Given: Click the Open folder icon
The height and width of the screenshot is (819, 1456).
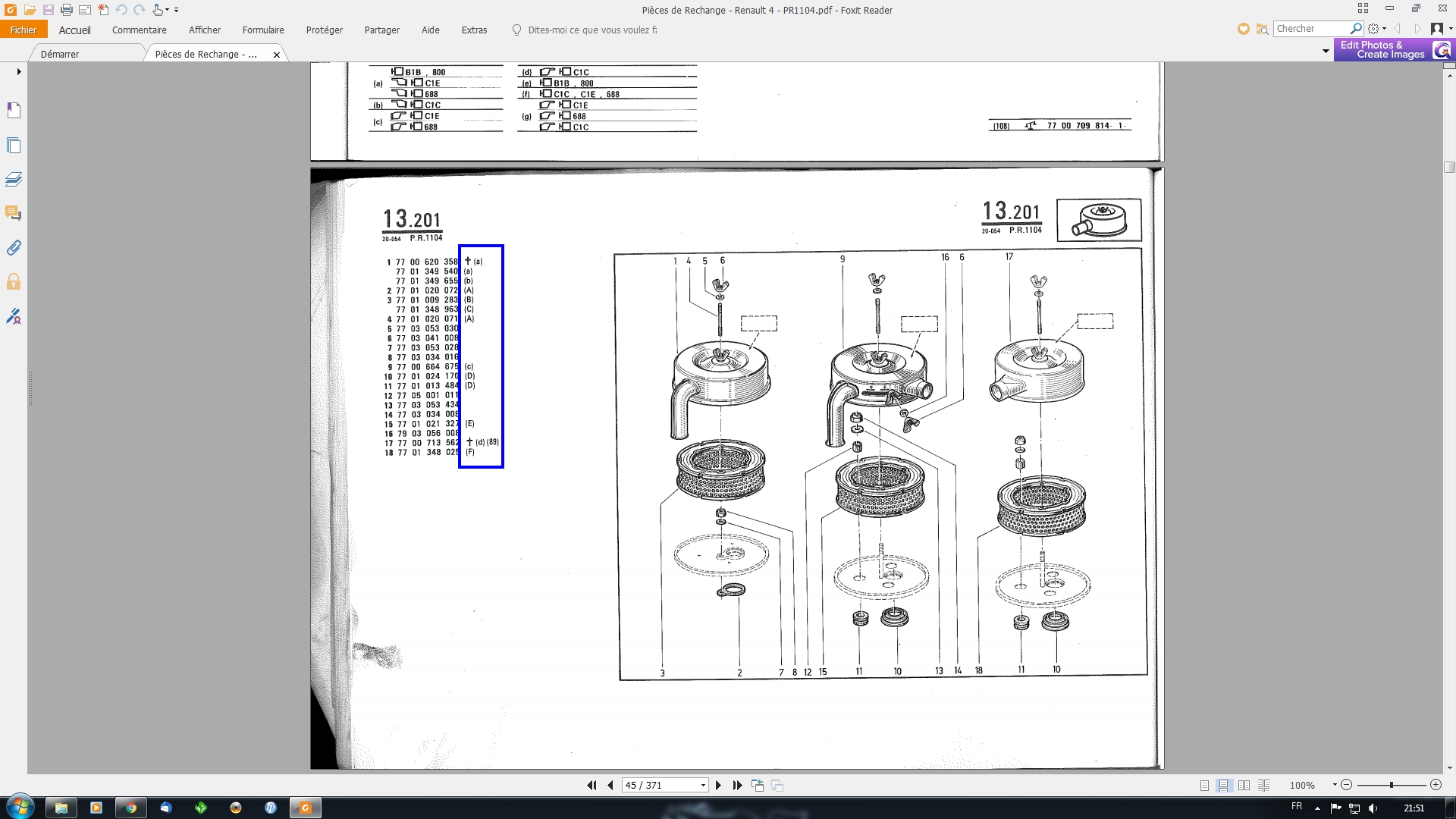Looking at the screenshot, I should coord(30,10).
